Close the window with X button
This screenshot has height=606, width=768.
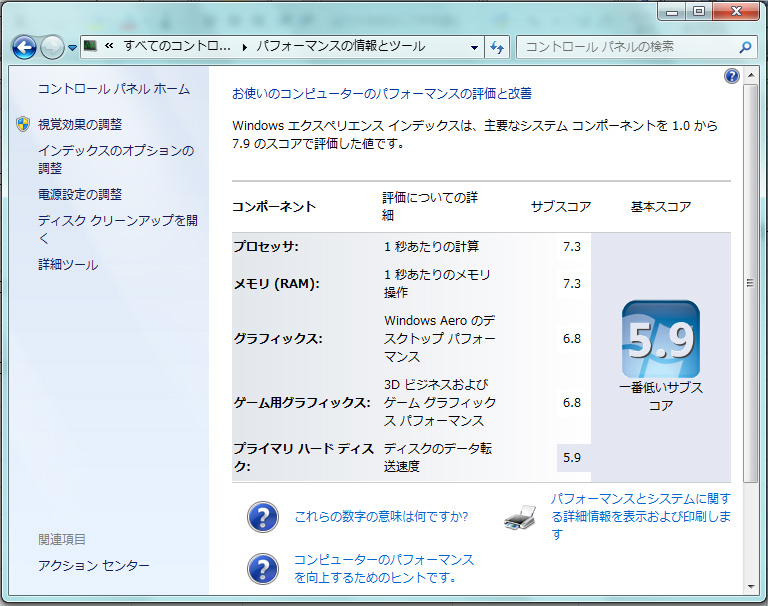[736, 12]
